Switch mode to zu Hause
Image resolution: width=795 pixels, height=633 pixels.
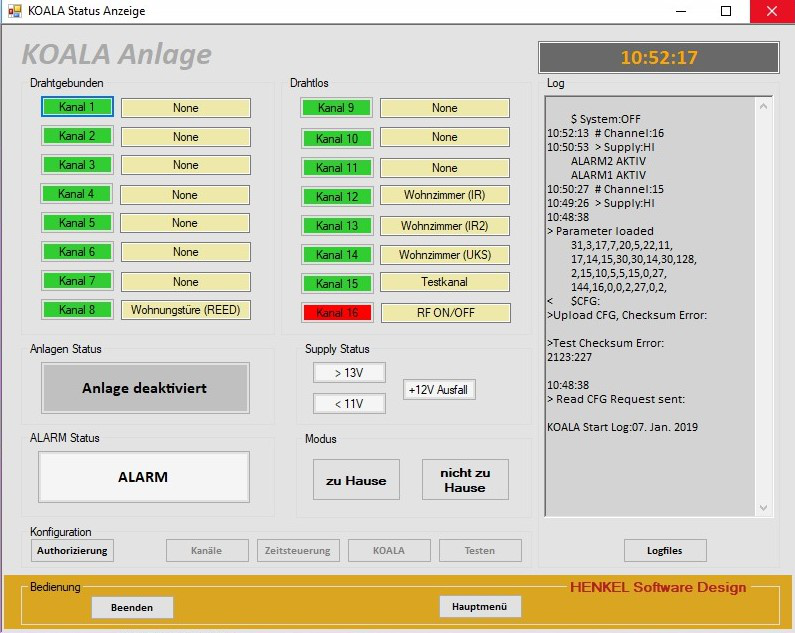pyautogui.click(x=356, y=480)
